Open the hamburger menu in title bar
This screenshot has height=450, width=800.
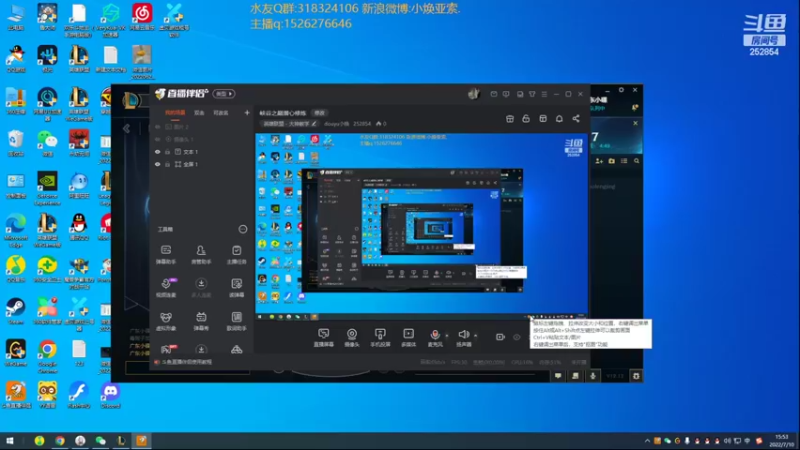tap(544, 94)
